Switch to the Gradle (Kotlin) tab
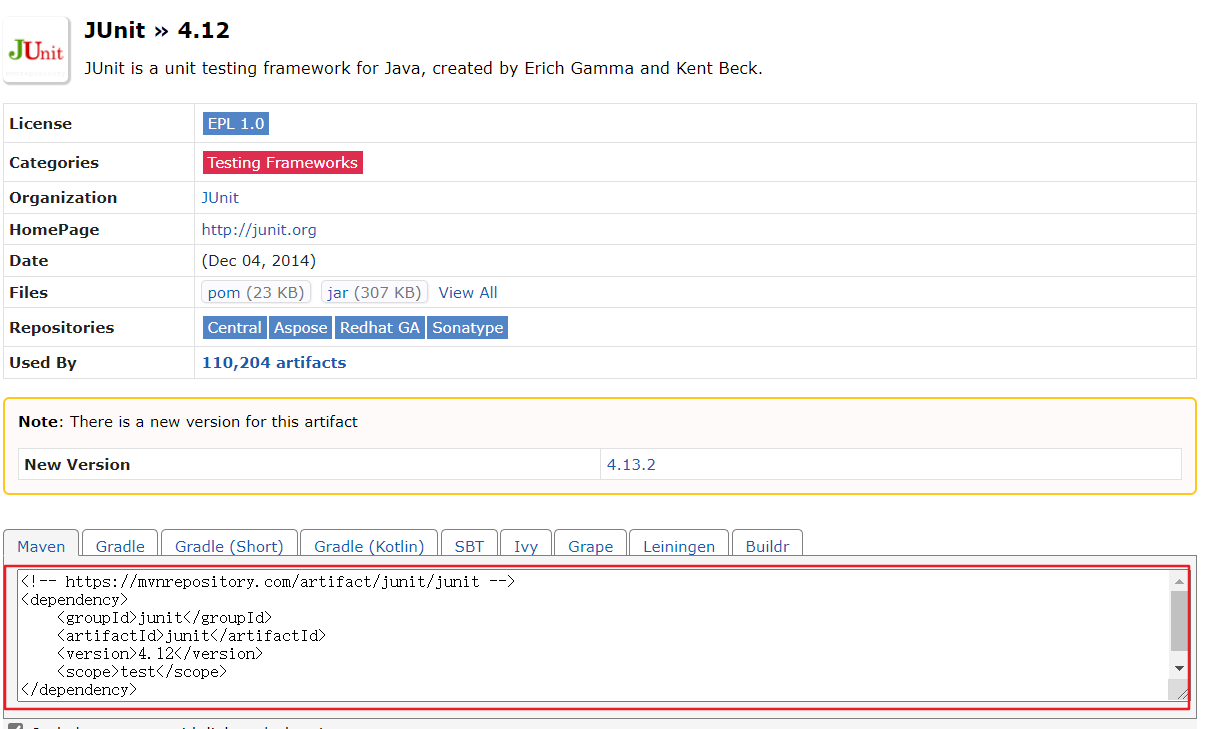The image size is (1205, 729). (369, 546)
